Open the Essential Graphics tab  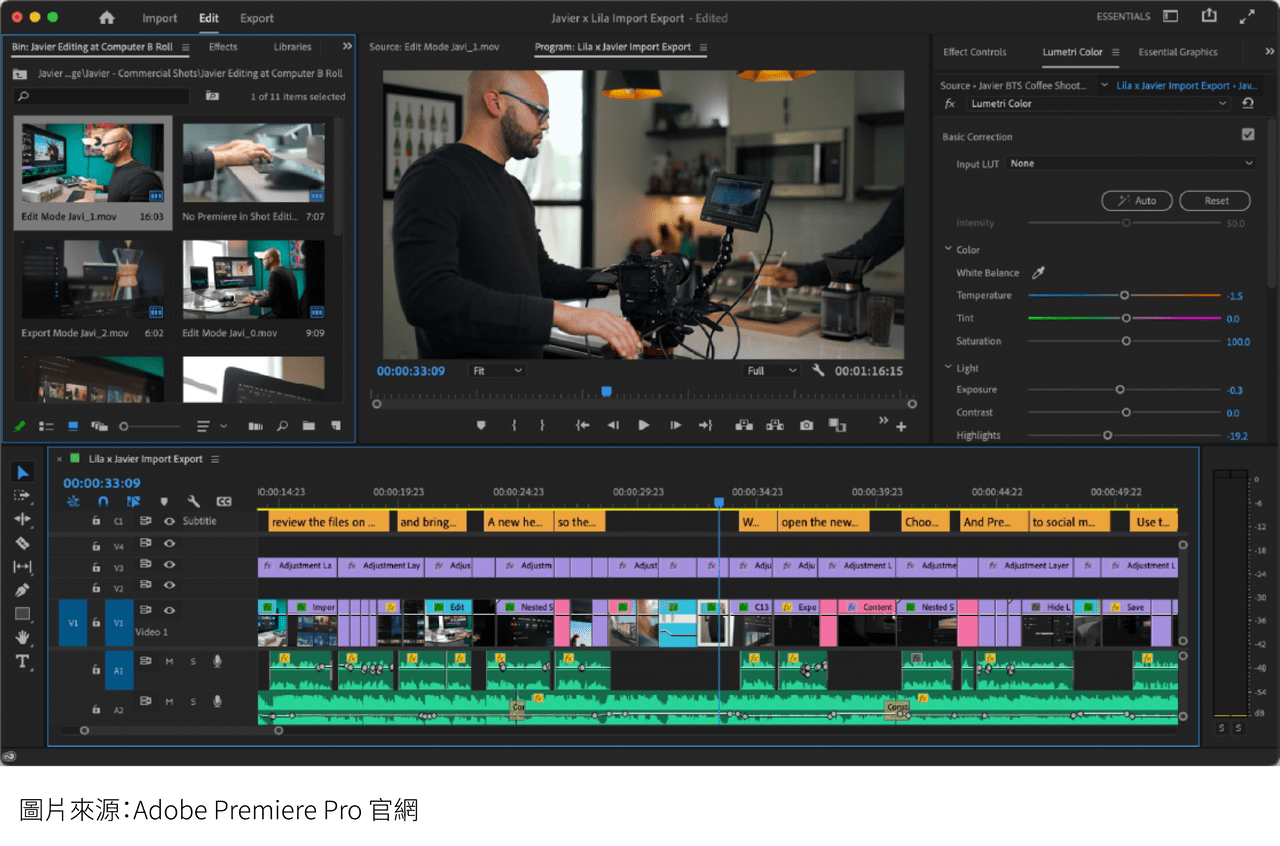point(1178,52)
